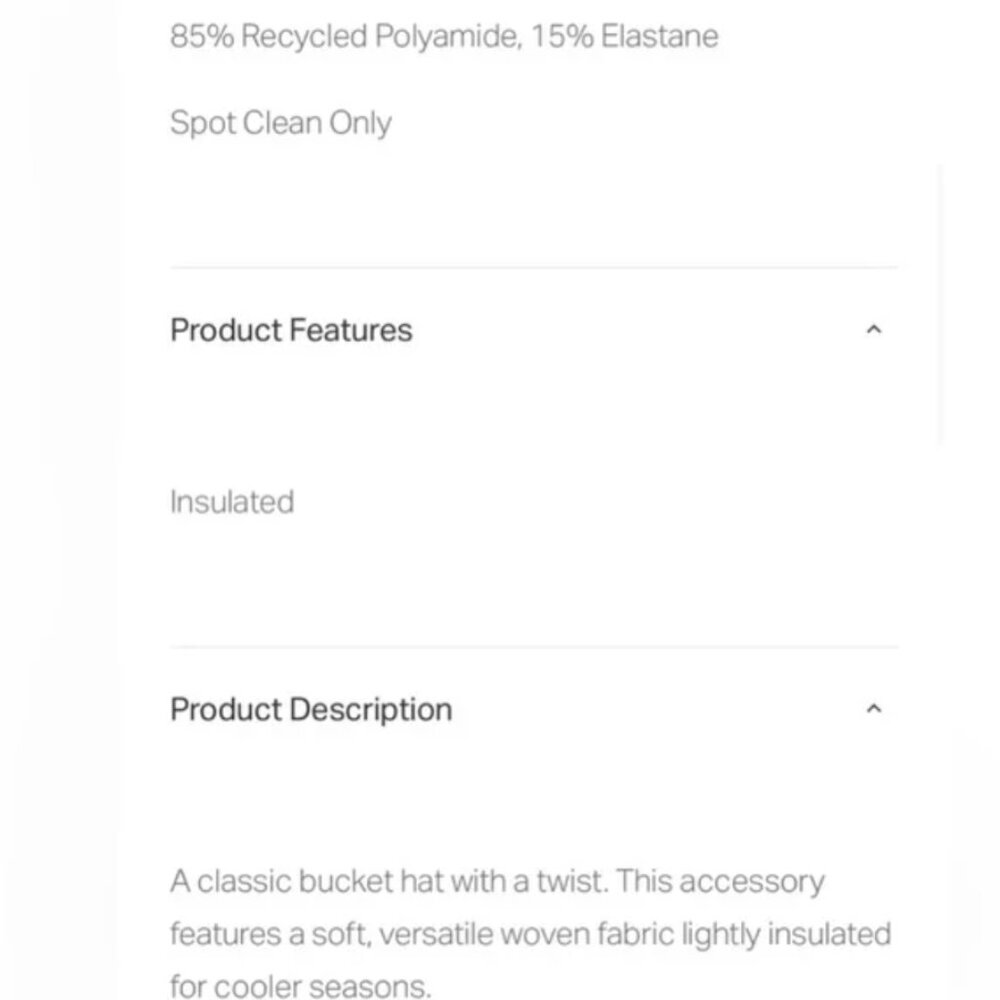This screenshot has width=1000, height=1000.
Task: Click the "Insulated" feature text
Action: [232, 501]
